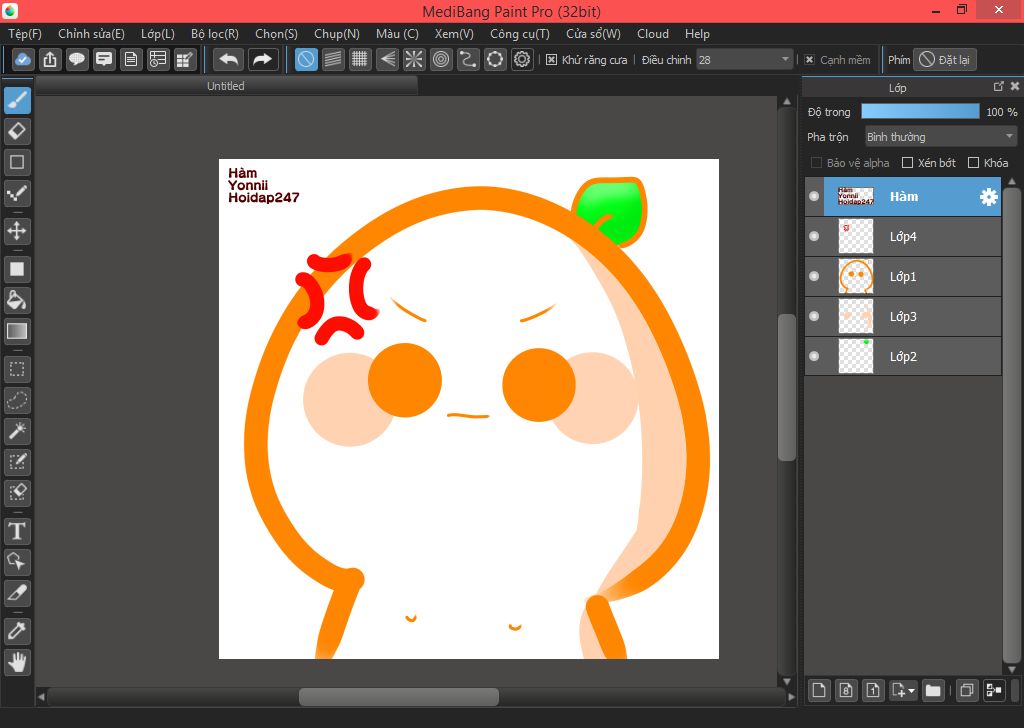The height and width of the screenshot is (728, 1024).
Task: Open the Cloud menu
Action: 653,34
